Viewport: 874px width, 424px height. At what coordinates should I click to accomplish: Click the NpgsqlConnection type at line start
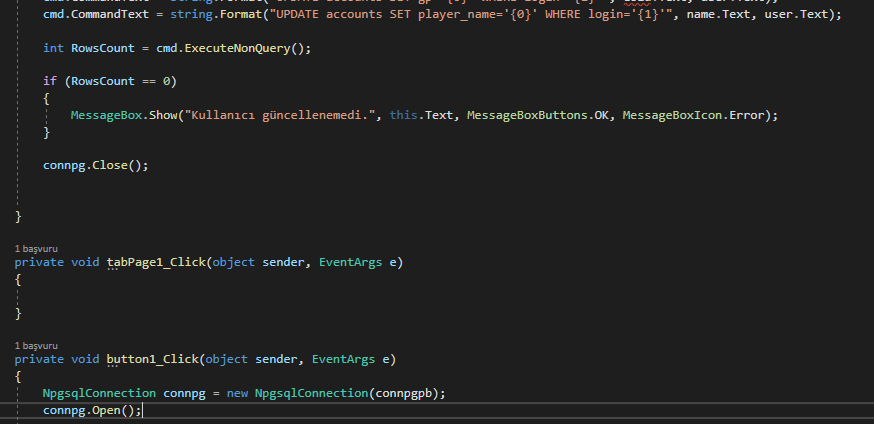click(x=99, y=393)
